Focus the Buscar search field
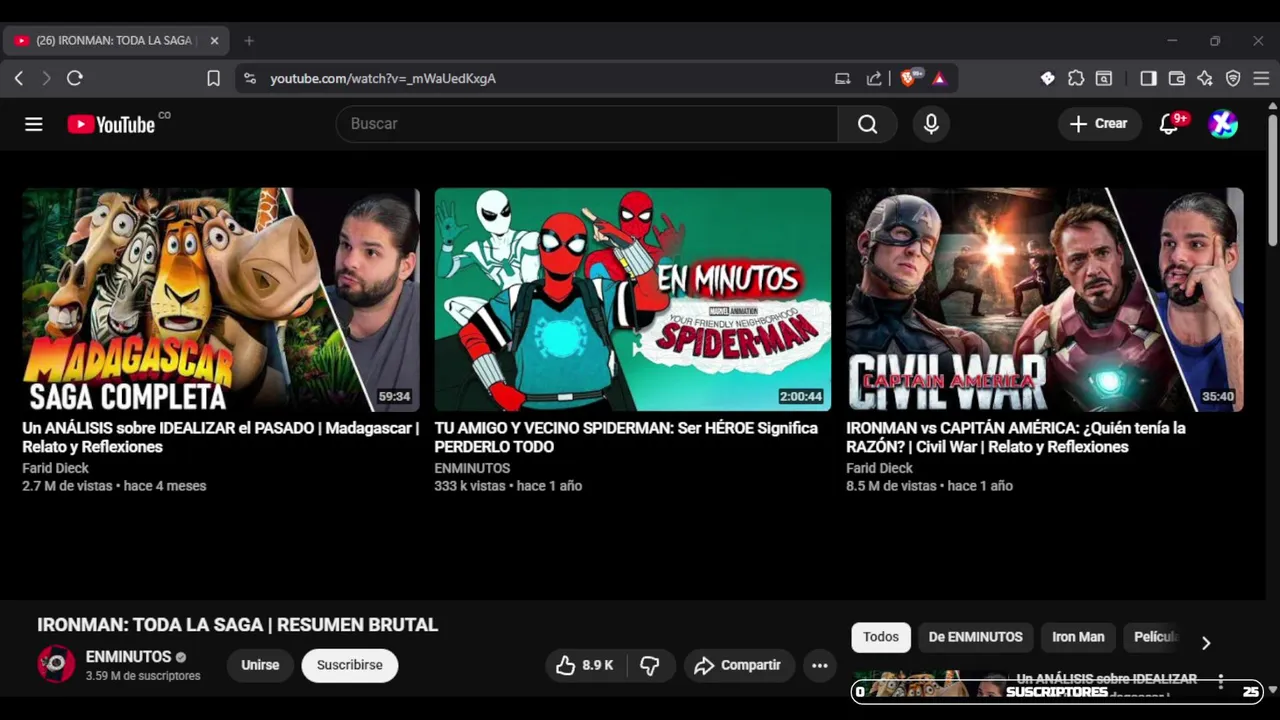The height and width of the screenshot is (720, 1280). (587, 124)
